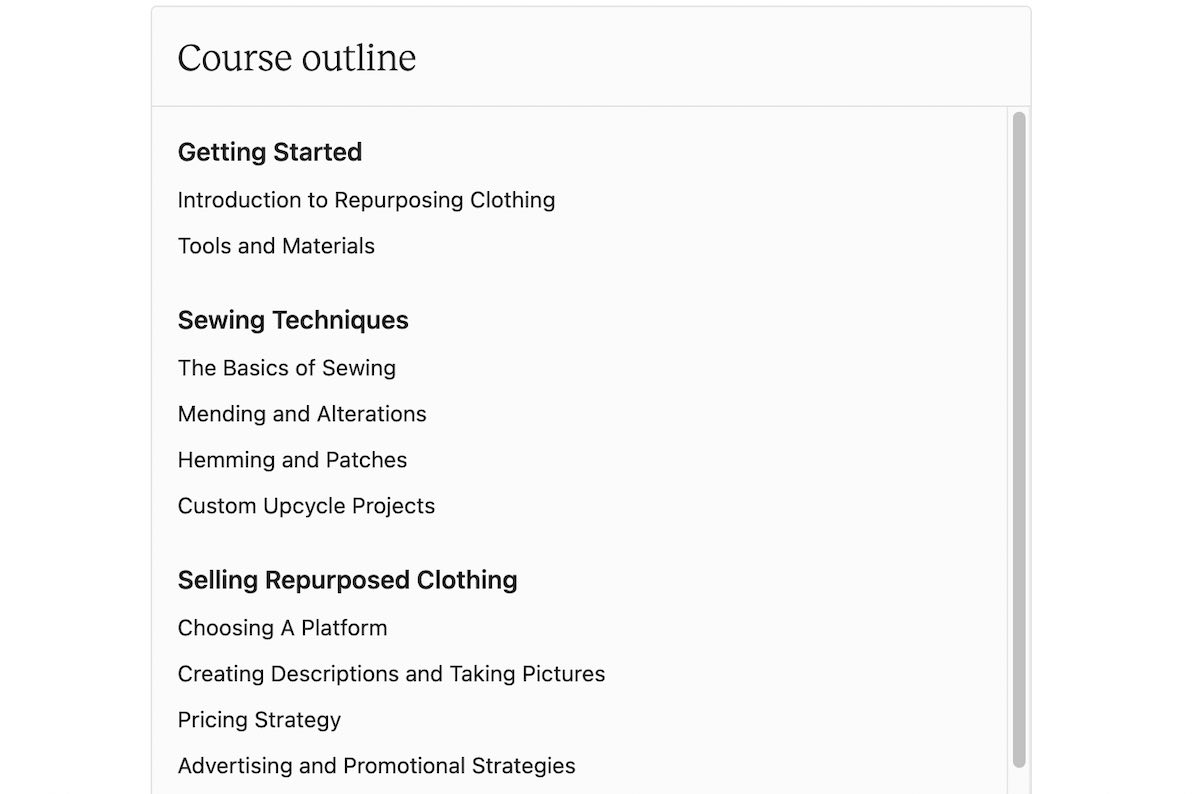The width and height of the screenshot is (1200, 794).
Task: Open Advertising and Promotional Strategies lesson
Action: 376,765
